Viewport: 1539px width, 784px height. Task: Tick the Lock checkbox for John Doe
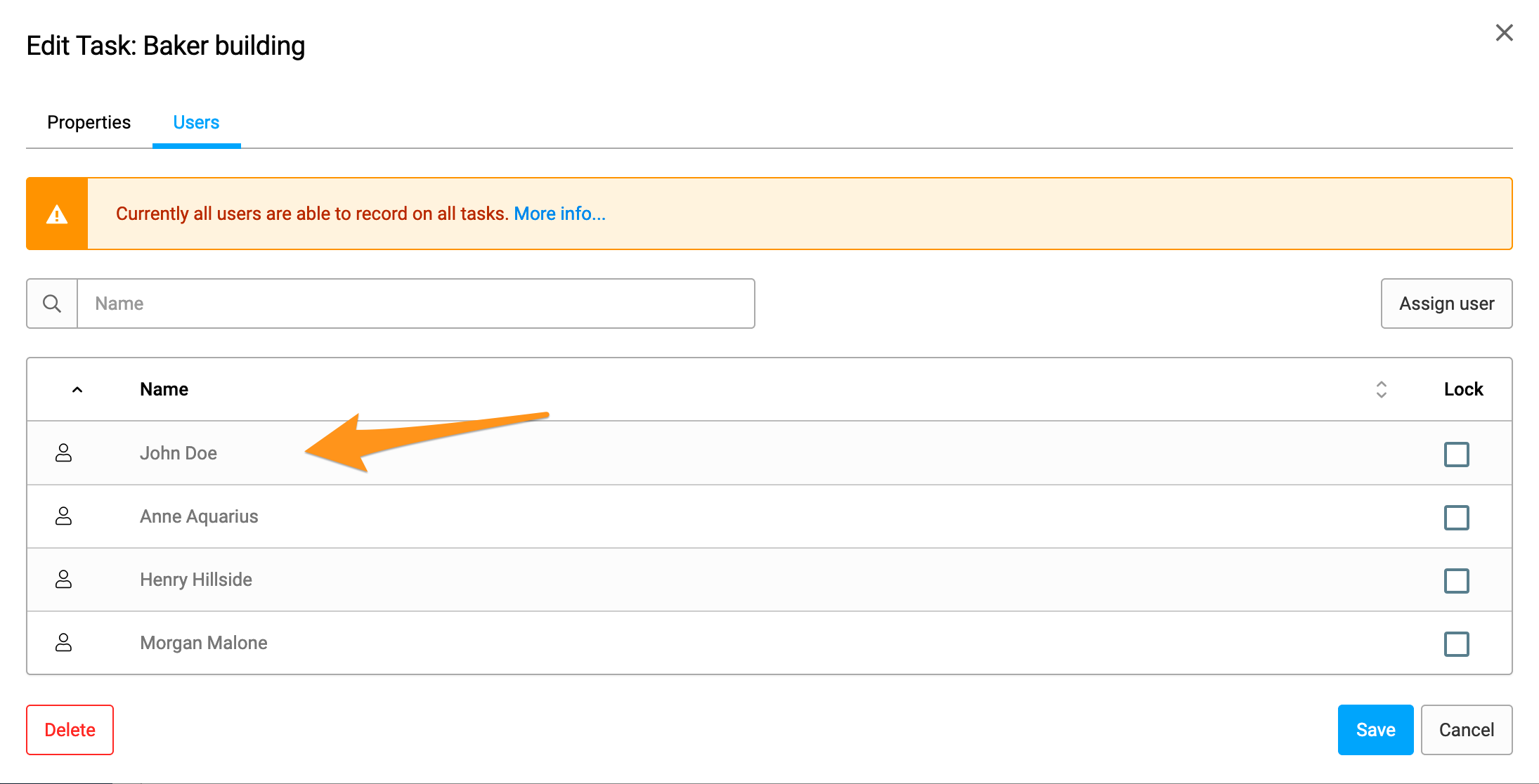tap(1456, 455)
